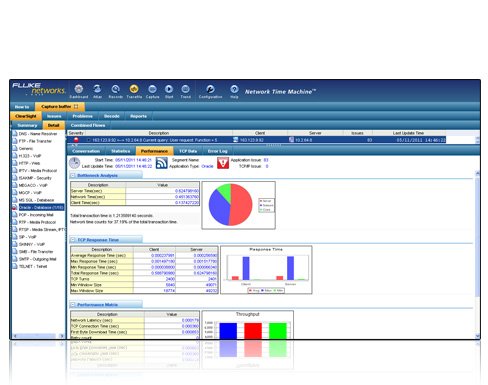Click the Help question mark icon
The image size is (488, 385).
point(234,89)
